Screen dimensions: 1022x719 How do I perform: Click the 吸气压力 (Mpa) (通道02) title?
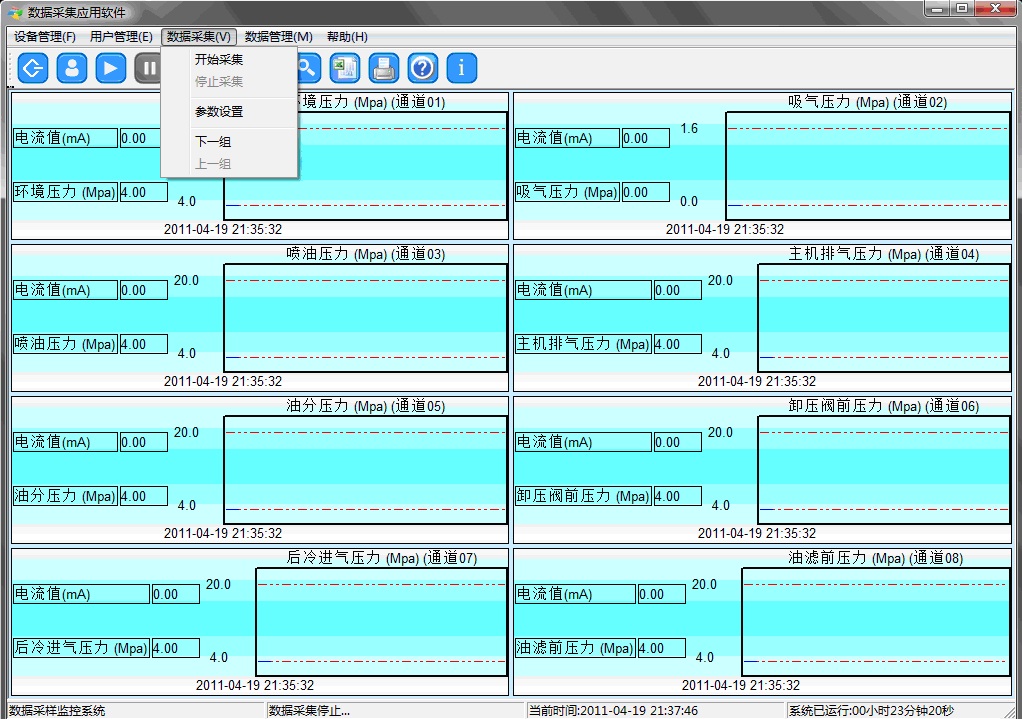pos(868,102)
